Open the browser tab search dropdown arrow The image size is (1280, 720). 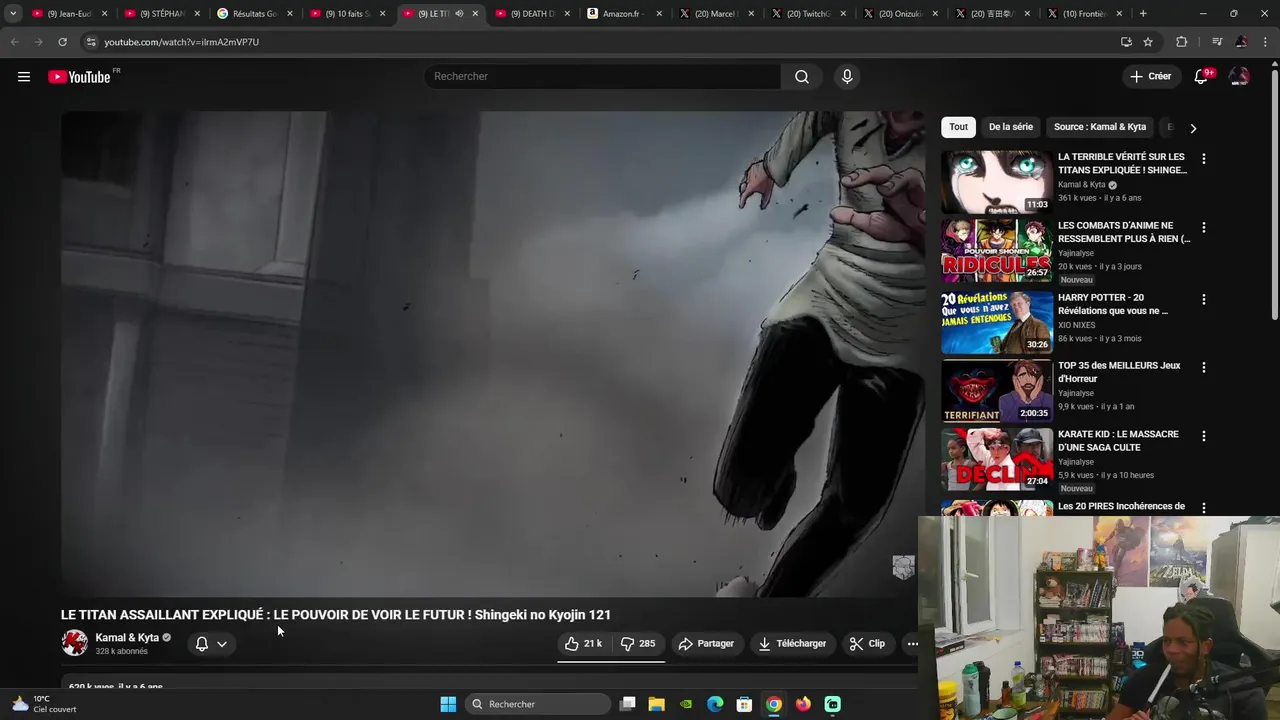(13, 14)
